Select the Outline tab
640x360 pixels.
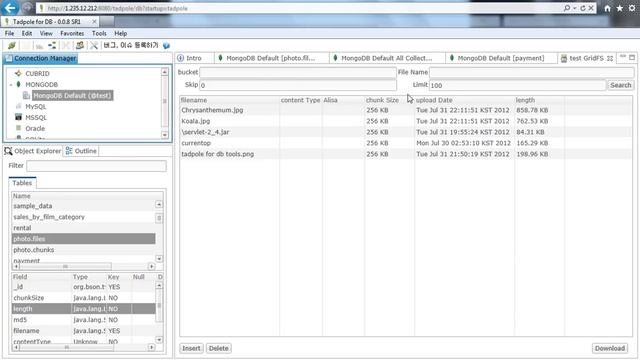point(81,151)
